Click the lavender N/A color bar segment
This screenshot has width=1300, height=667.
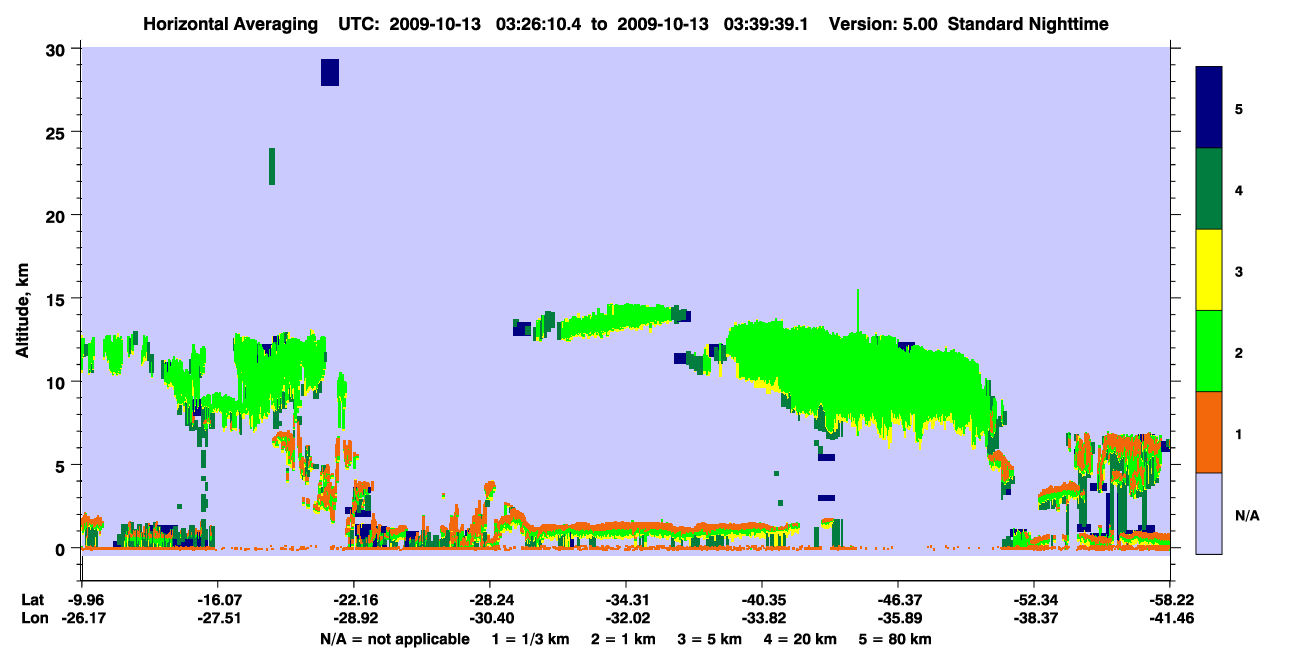coord(1209,513)
